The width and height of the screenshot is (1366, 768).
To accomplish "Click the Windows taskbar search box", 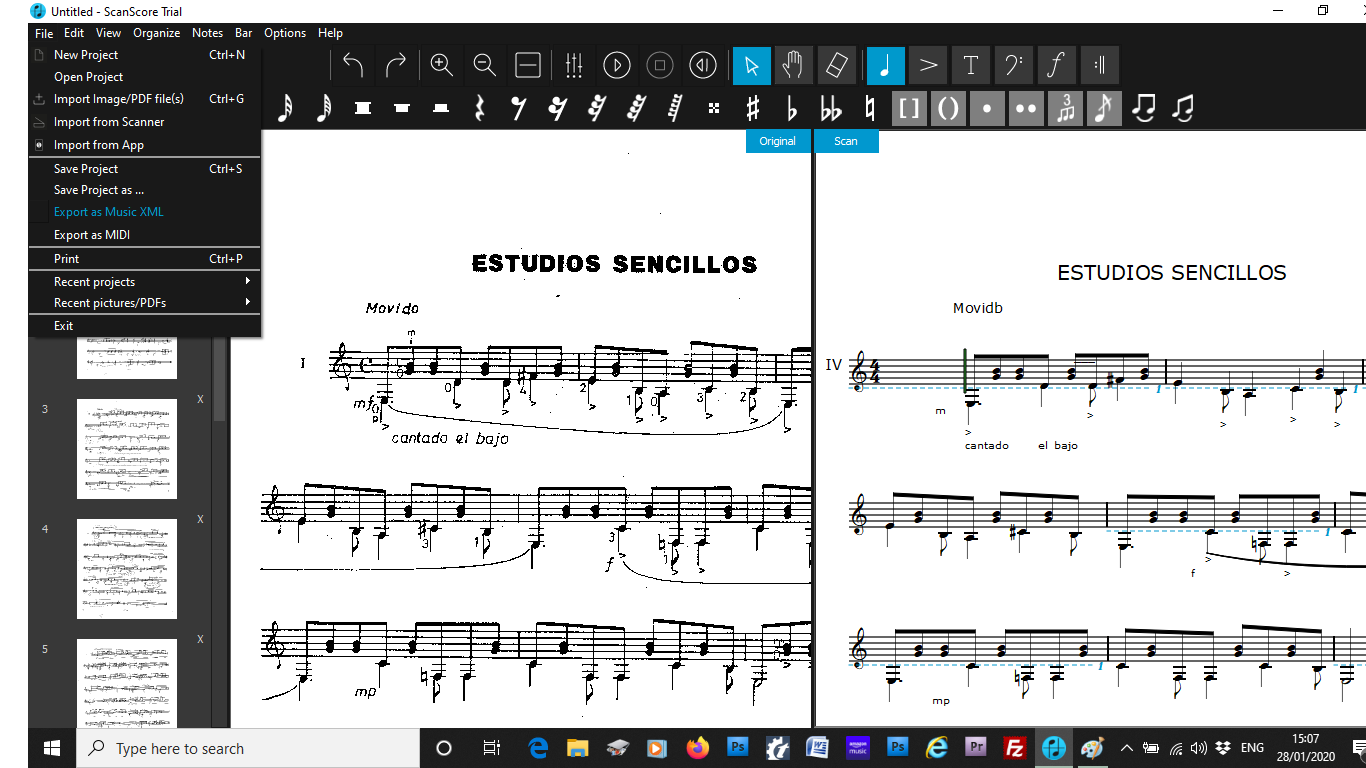I will [248, 748].
